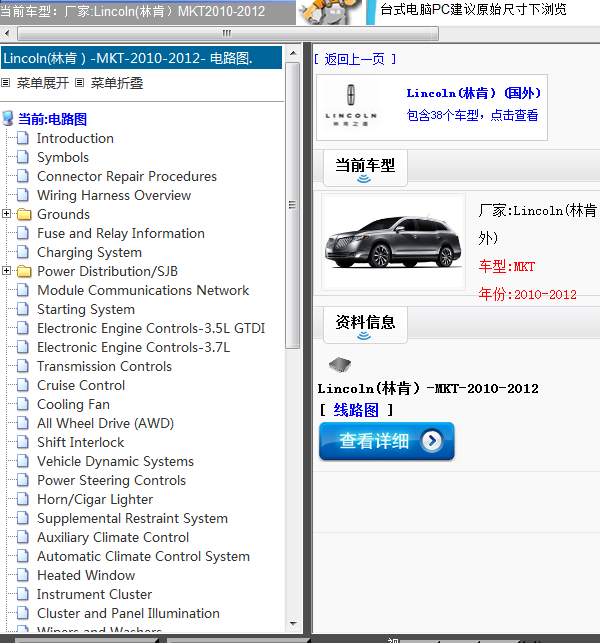Click the tree scrollbar up arrow
The image size is (600, 643).
pyautogui.click(x=293, y=53)
